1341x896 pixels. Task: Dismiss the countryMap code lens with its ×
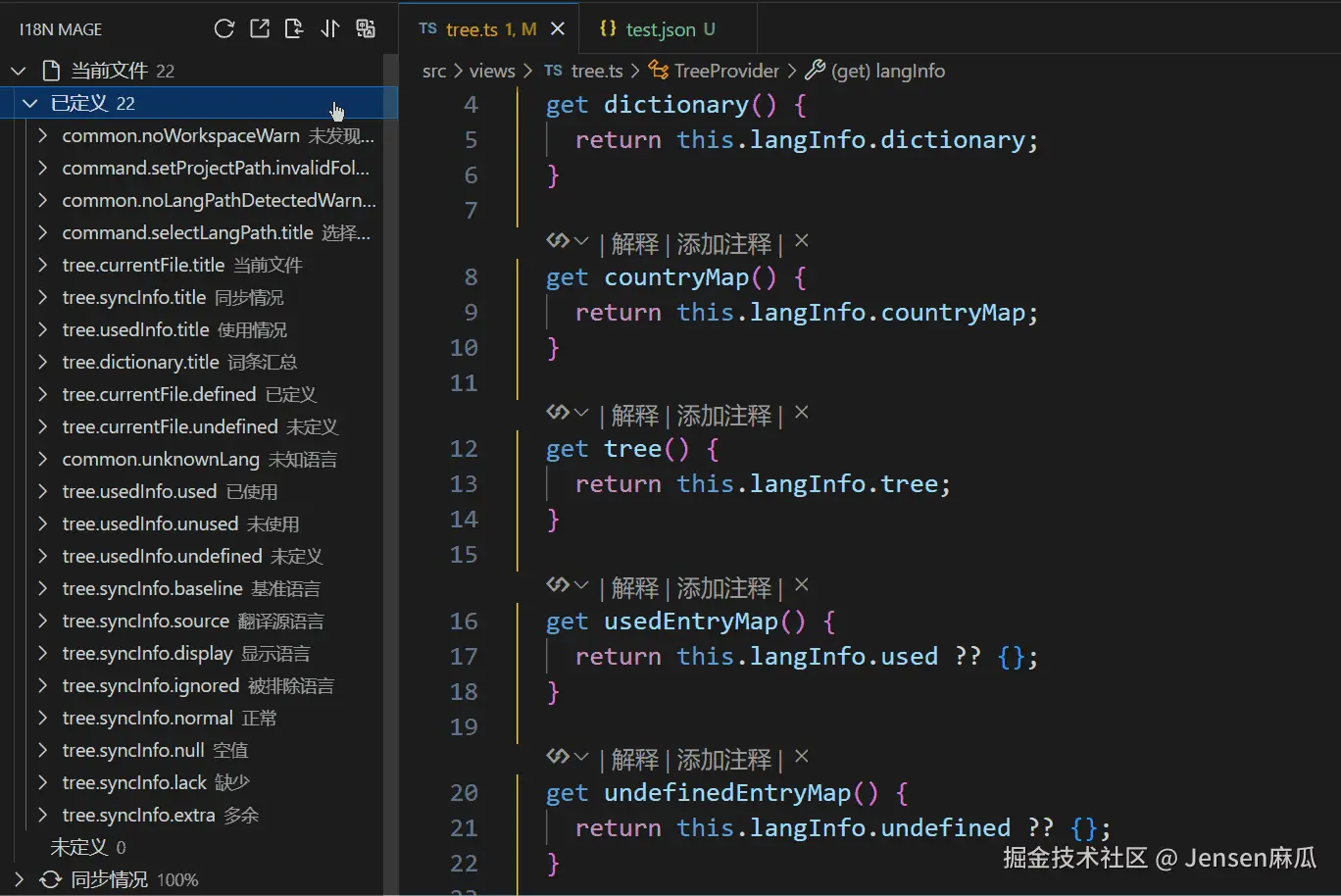point(801,242)
